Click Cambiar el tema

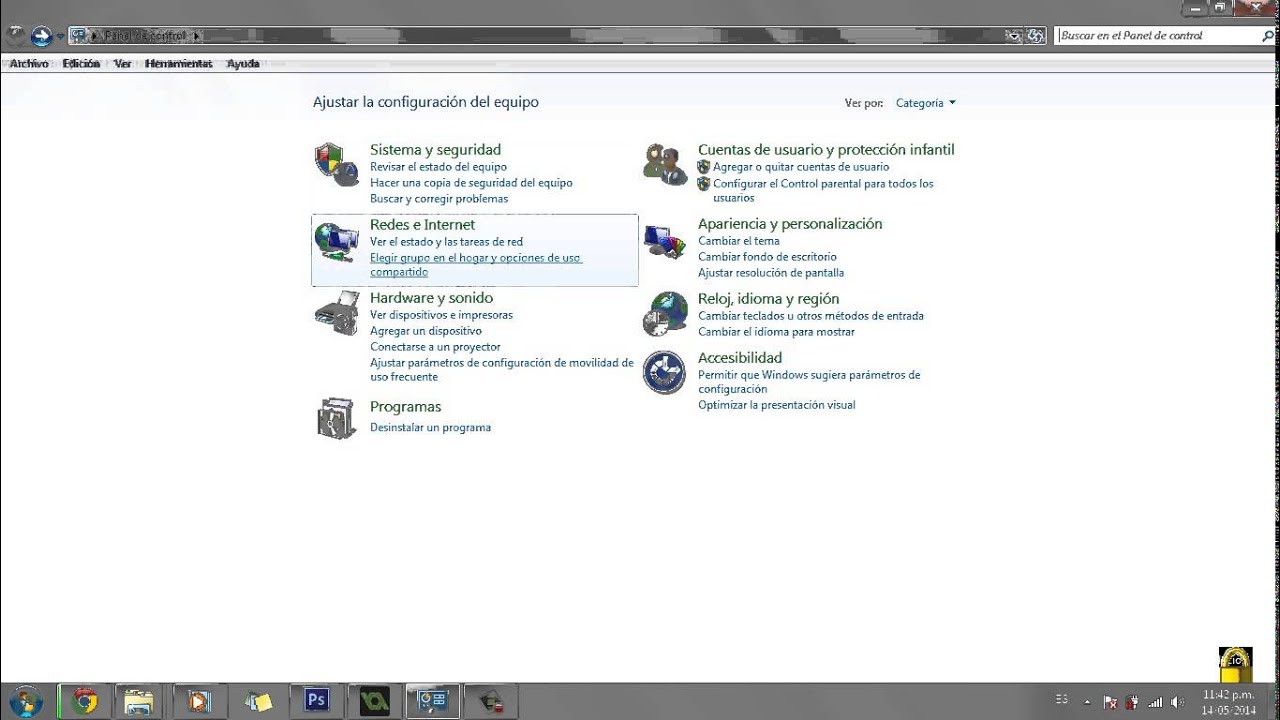tap(739, 241)
